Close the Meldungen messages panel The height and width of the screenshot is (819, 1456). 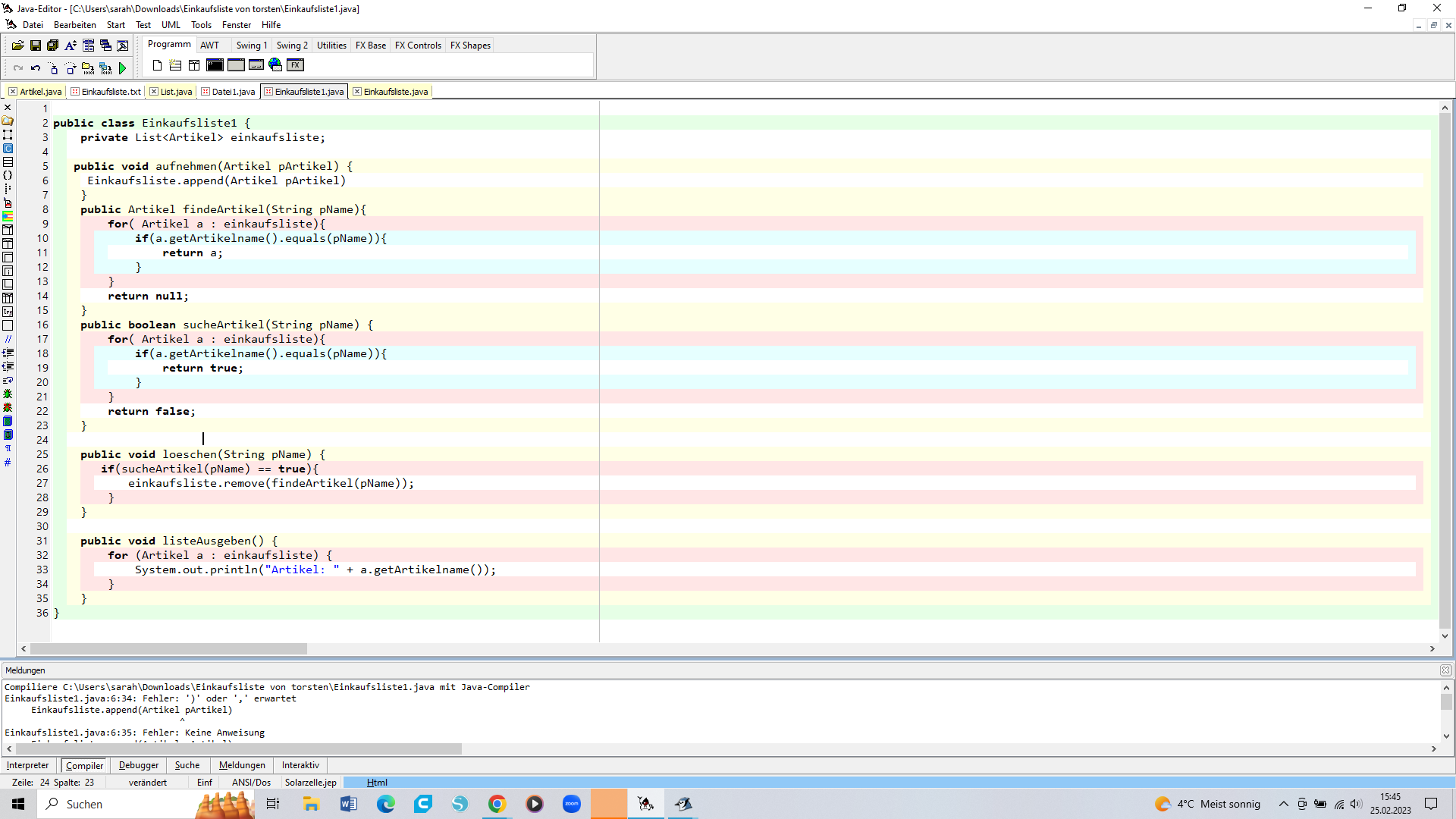(x=1445, y=670)
